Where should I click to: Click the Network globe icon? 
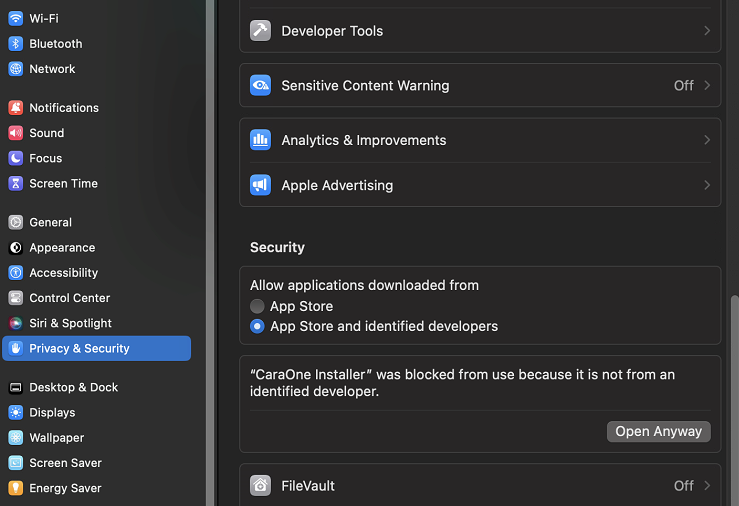tap(16, 69)
